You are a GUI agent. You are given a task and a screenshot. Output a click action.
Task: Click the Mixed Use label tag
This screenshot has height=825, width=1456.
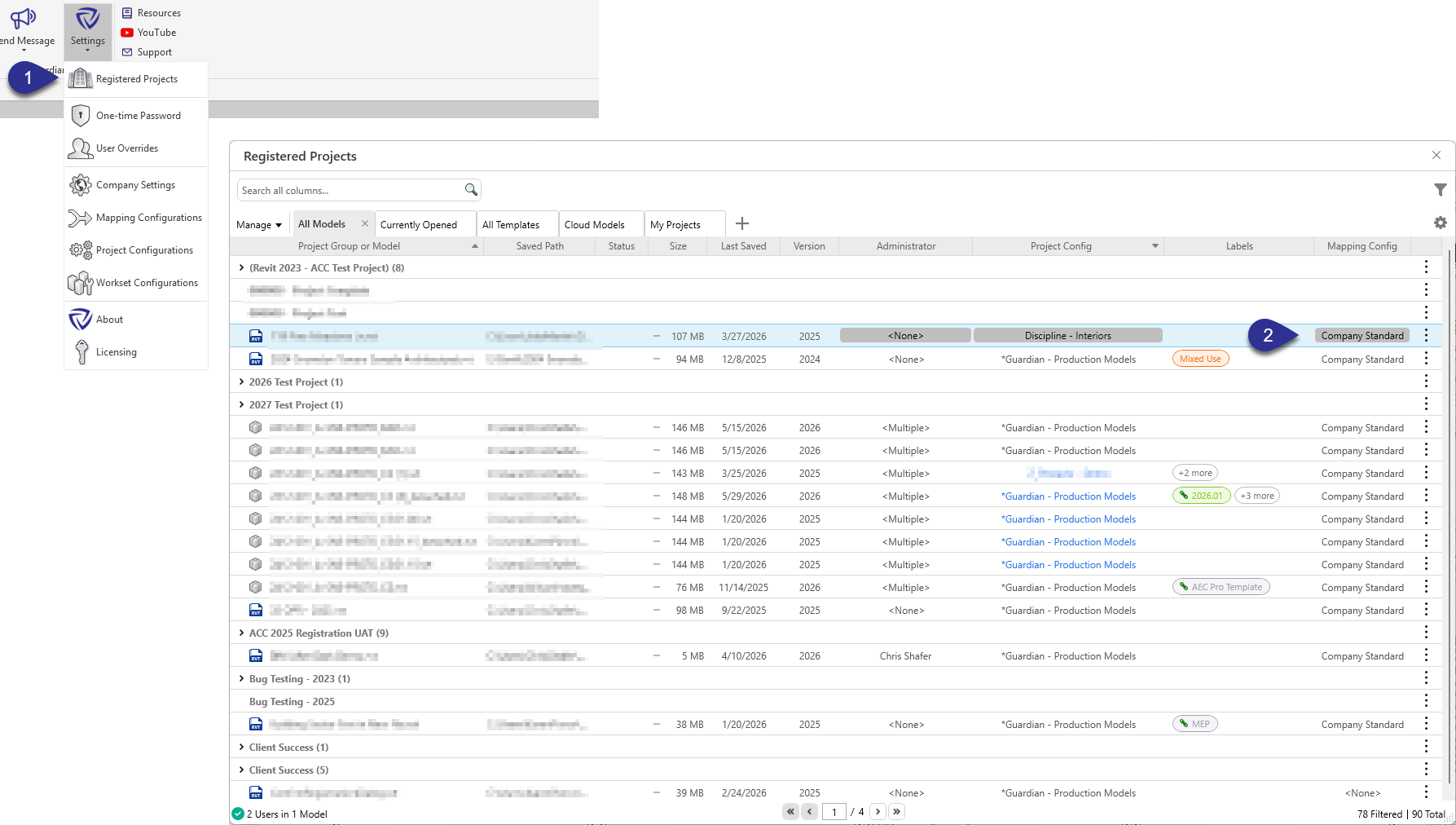point(1200,359)
